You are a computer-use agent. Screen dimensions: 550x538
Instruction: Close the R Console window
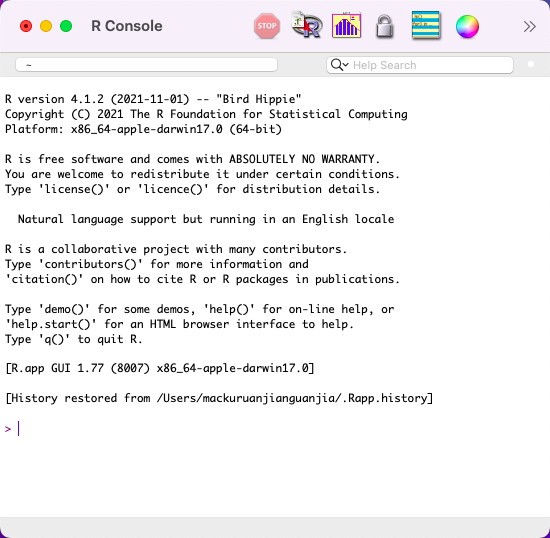click(x=26, y=26)
